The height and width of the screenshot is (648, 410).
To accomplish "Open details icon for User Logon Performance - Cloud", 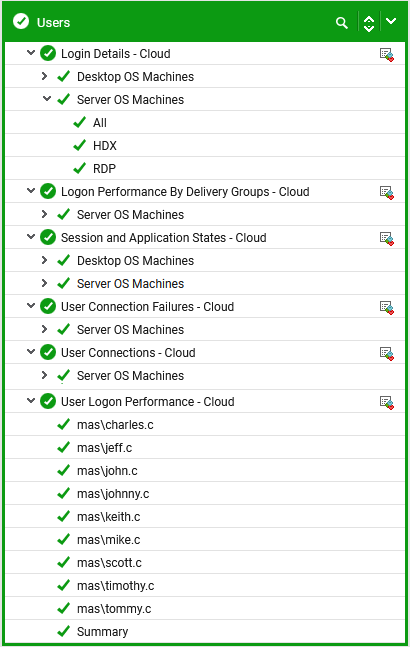I will pyautogui.click(x=387, y=403).
